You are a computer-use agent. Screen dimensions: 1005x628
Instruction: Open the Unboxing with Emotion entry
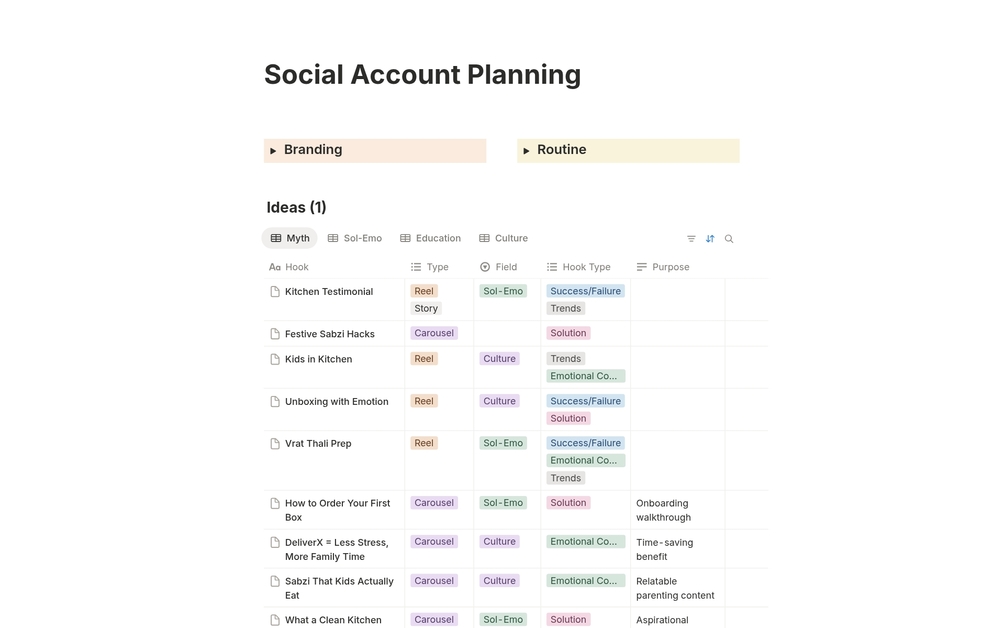(336, 401)
